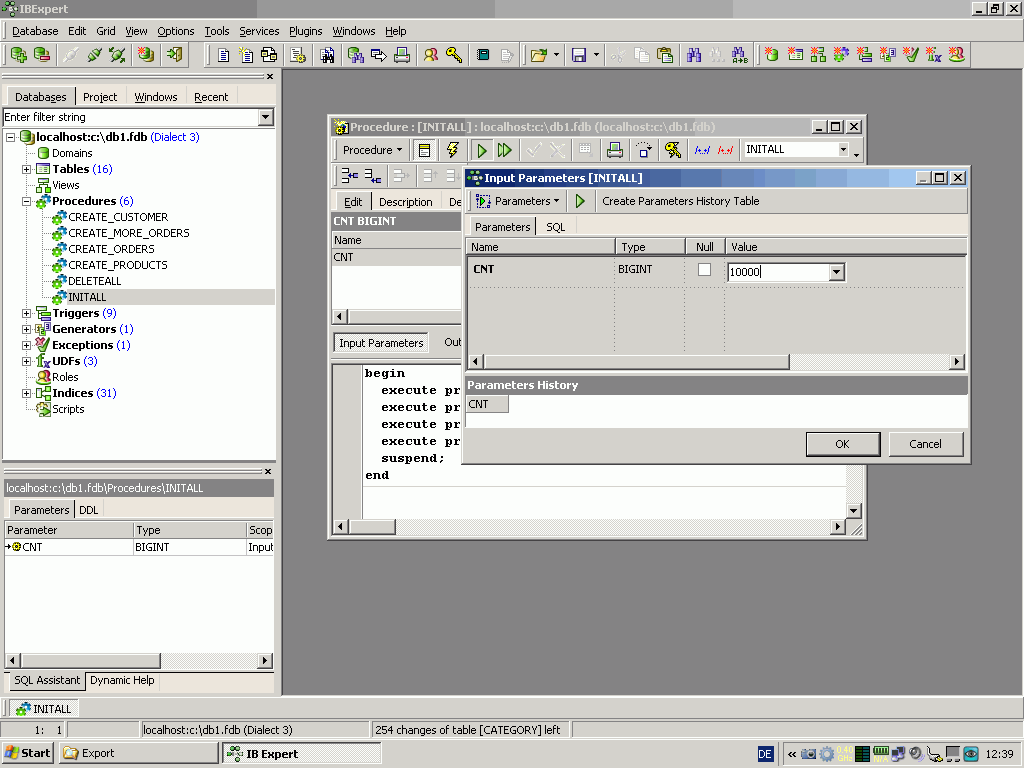Image resolution: width=1024 pixels, height=768 pixels.
Task: Open the Plugins menu
Action: [x=306, y=31]
